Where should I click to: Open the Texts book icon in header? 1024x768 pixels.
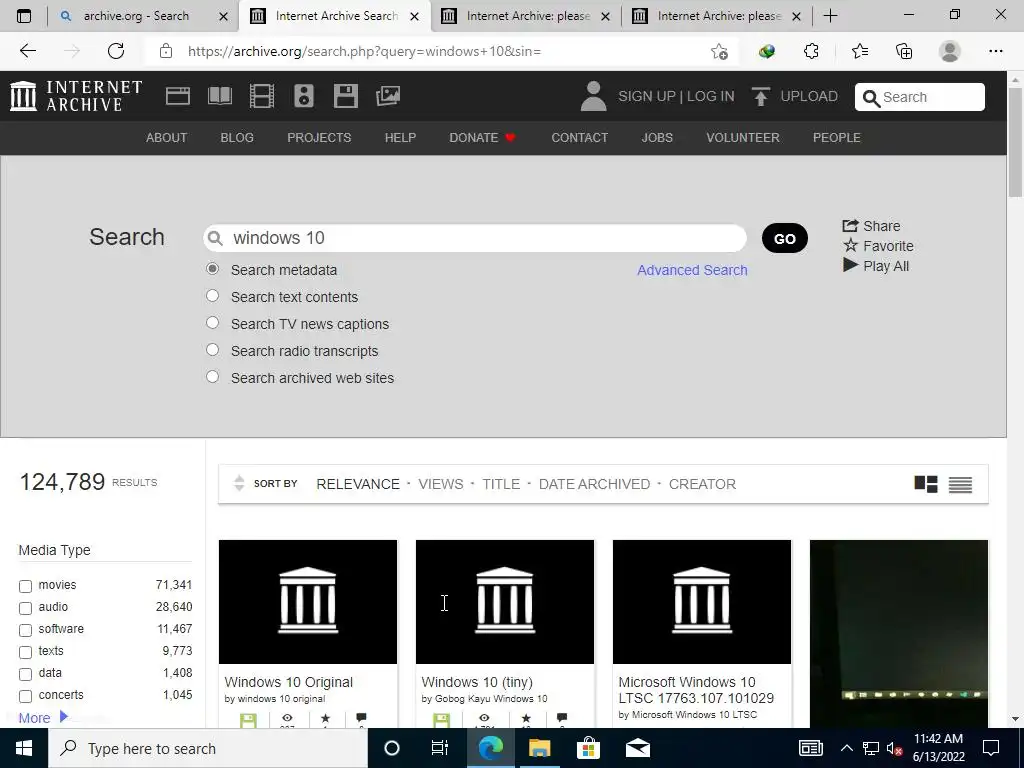[219, 96]
